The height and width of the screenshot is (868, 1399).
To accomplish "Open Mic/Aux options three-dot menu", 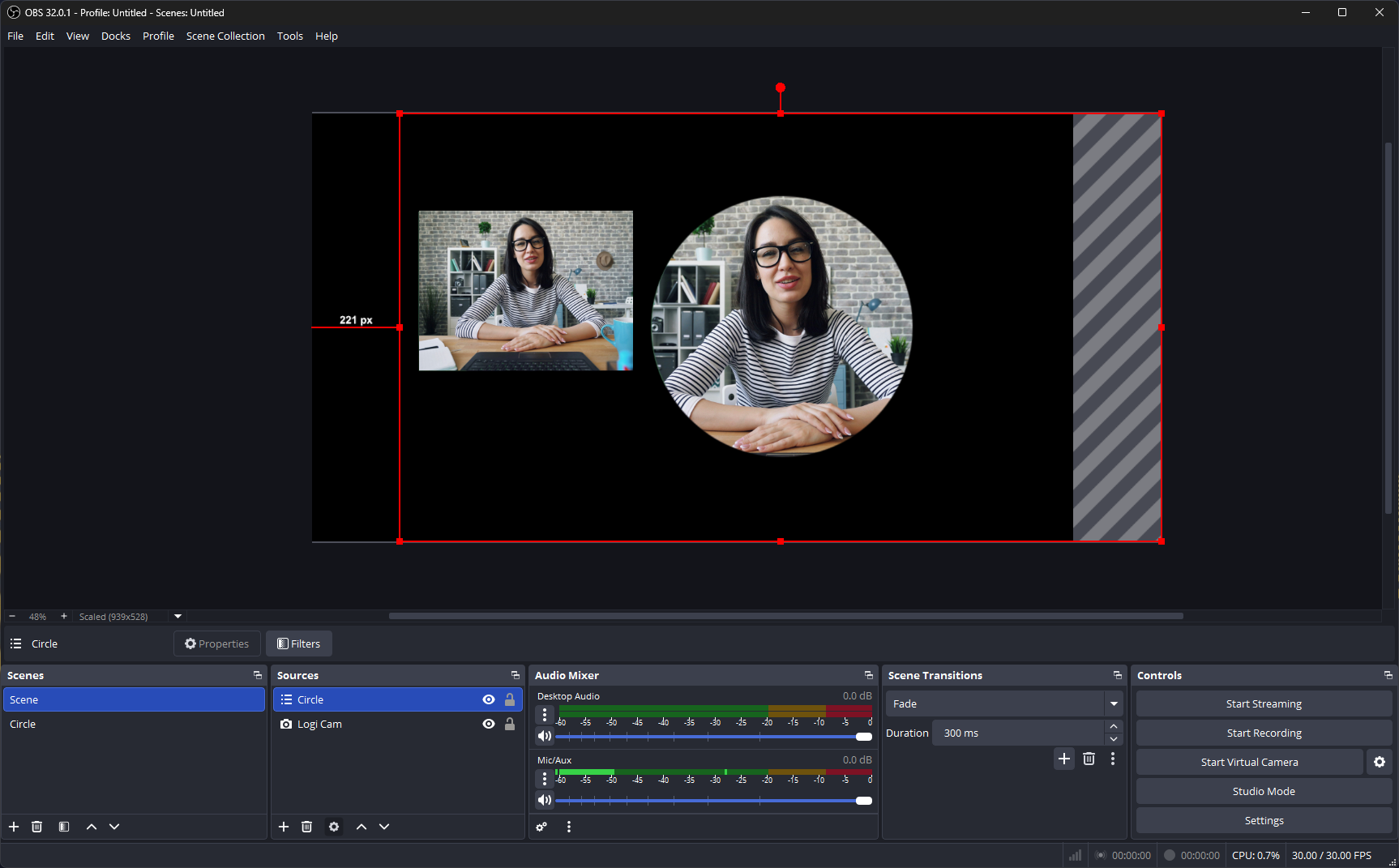I will [x=545, y=778].
